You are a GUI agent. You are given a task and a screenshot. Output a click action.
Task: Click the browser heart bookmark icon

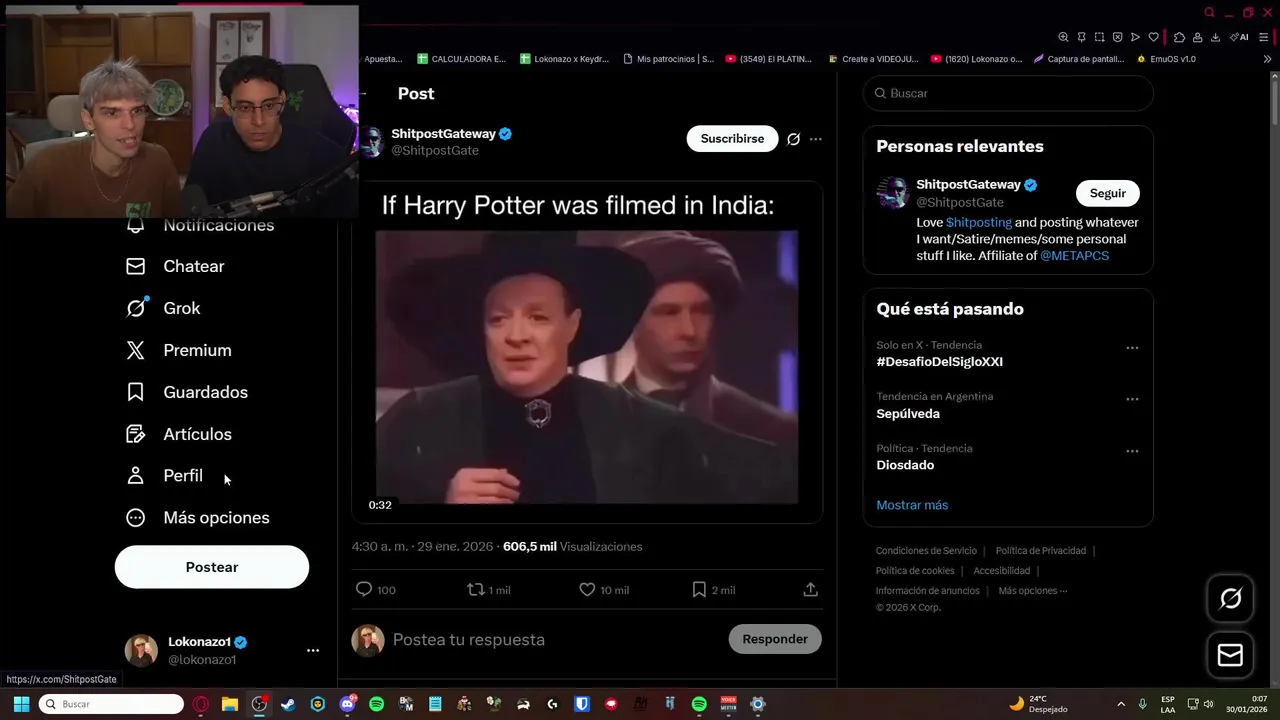coord(1153,37)
